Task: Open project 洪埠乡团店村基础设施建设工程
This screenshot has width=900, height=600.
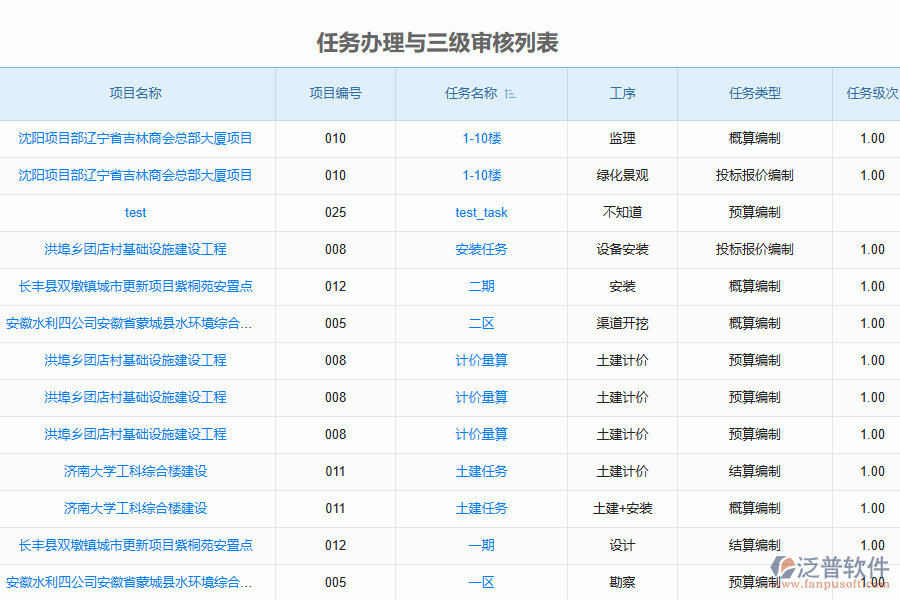Action: click(x=135, y=249)
